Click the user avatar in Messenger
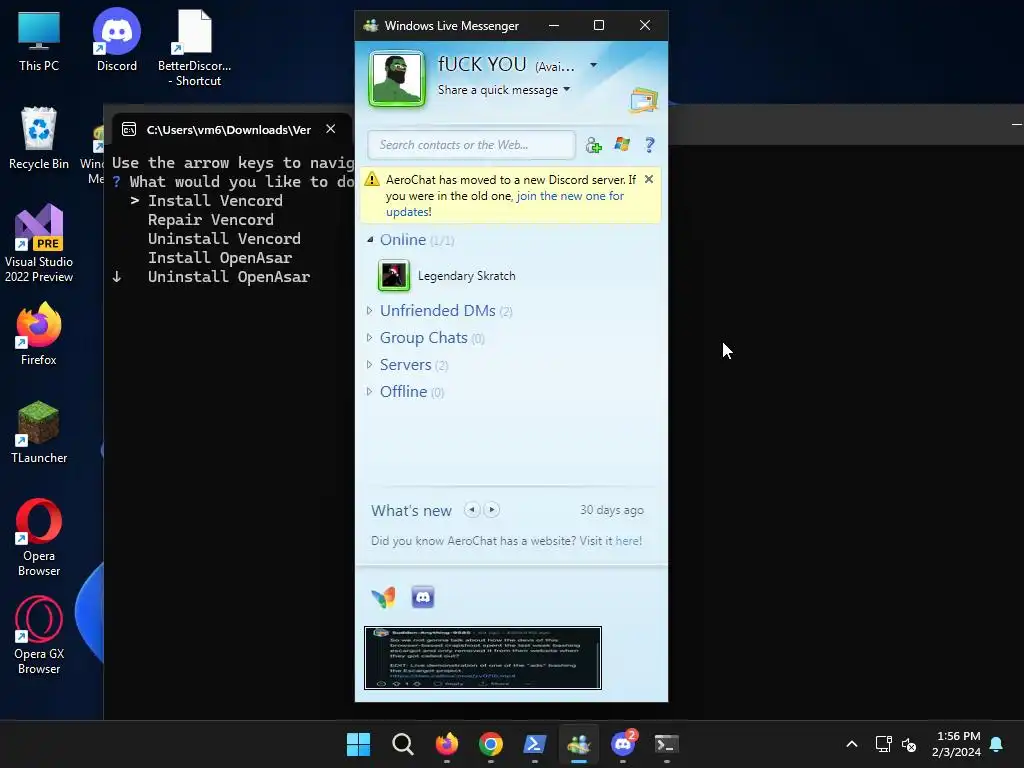The height and width of the screenshot is (768, 1024). (x=396, y=78)
